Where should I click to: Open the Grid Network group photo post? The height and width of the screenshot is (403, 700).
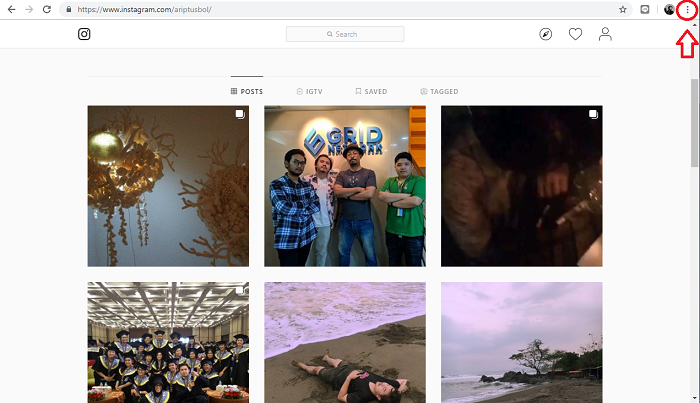pyautogui.click(x=345, y=186)
